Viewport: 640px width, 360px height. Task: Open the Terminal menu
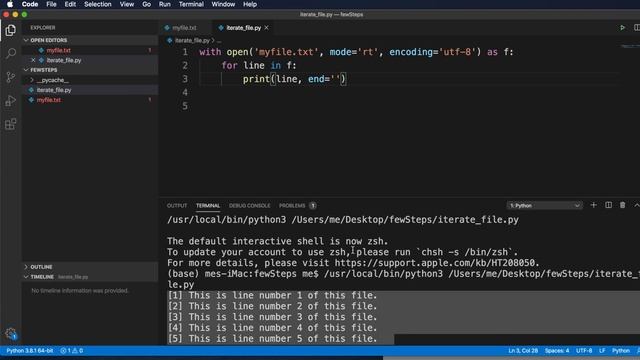(191, 4)
